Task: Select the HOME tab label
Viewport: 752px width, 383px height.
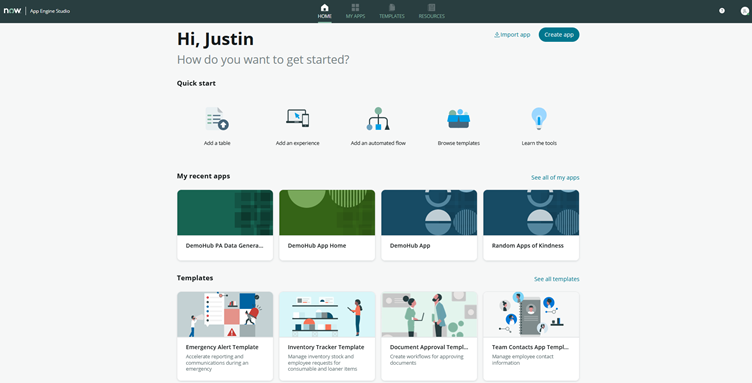Action: tap(325, 16)
